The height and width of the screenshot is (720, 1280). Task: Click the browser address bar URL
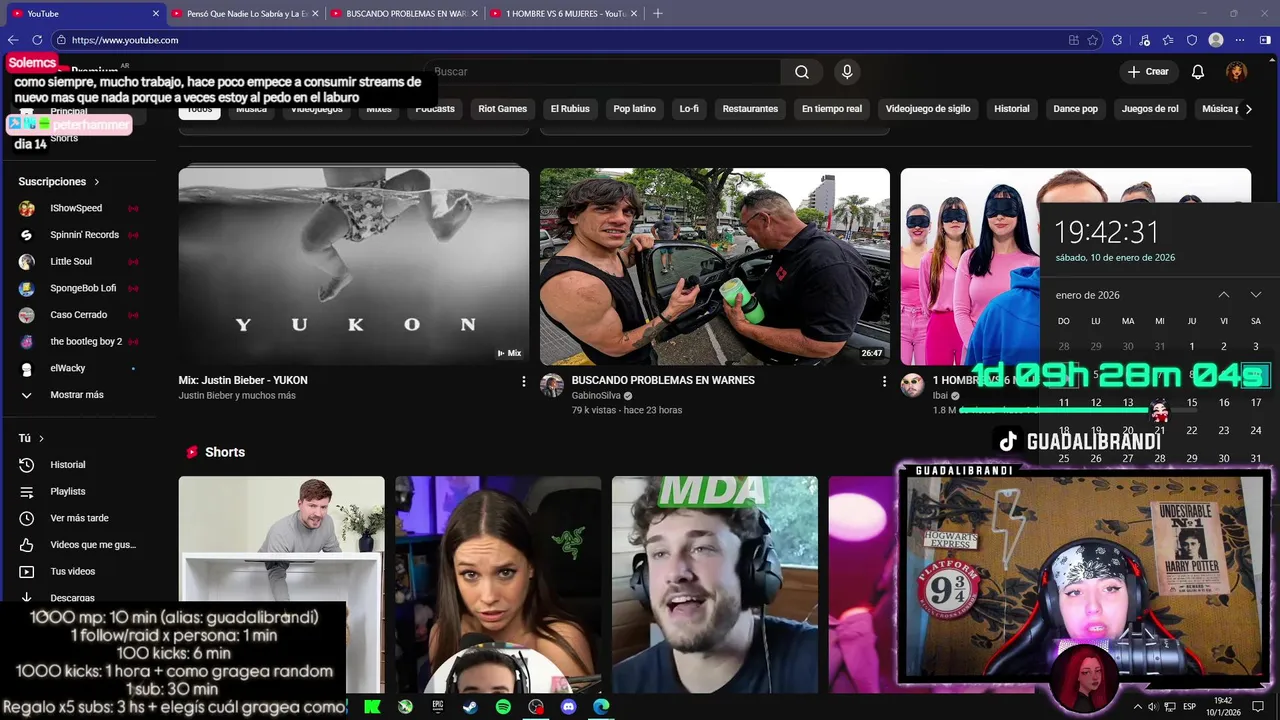125,40
